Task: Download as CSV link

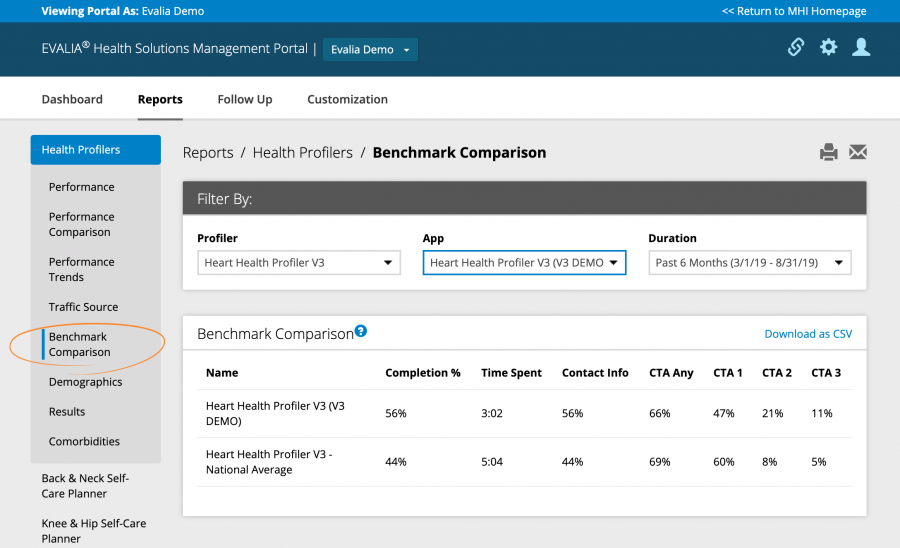Action: (x=808, y=334)
